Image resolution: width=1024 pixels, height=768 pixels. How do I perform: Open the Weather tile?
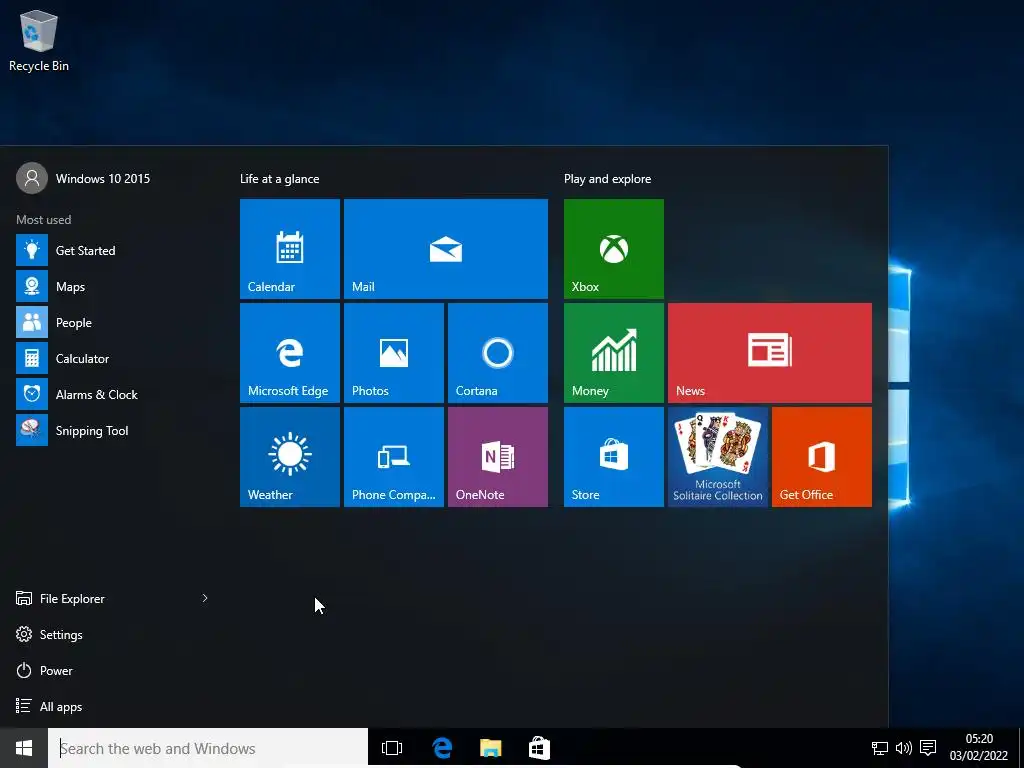(290, 456)
